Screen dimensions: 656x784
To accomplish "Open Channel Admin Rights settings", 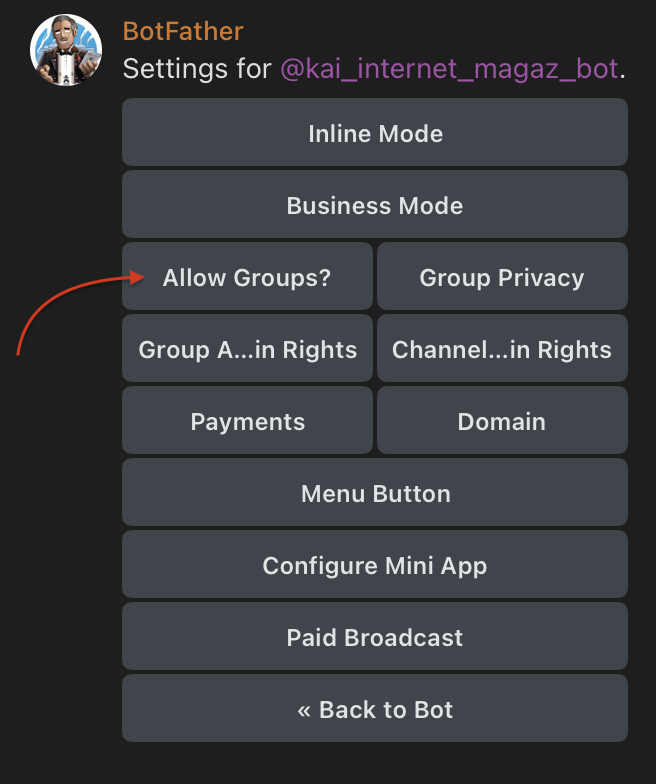I will coord(502,350).
